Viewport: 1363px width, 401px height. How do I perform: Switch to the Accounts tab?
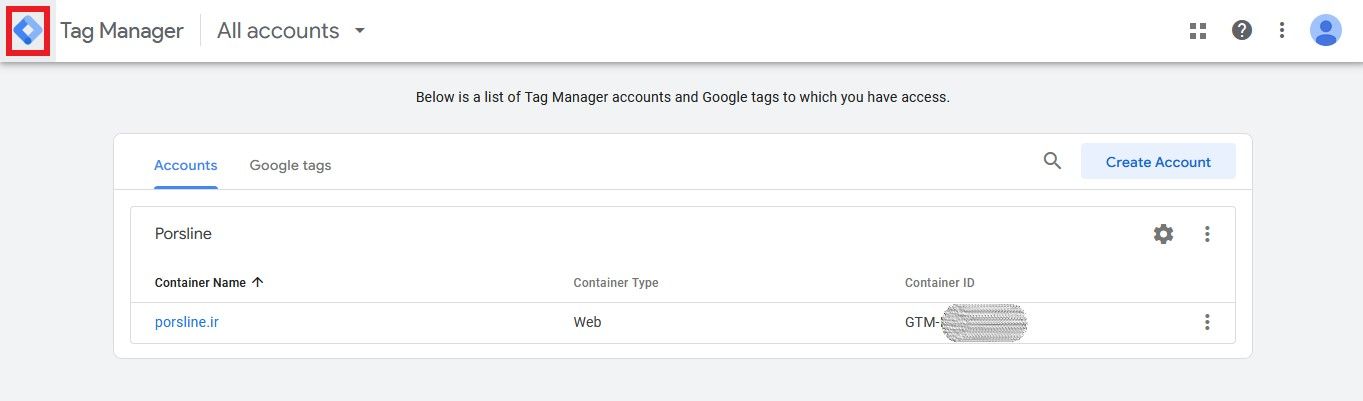point(185,165)
